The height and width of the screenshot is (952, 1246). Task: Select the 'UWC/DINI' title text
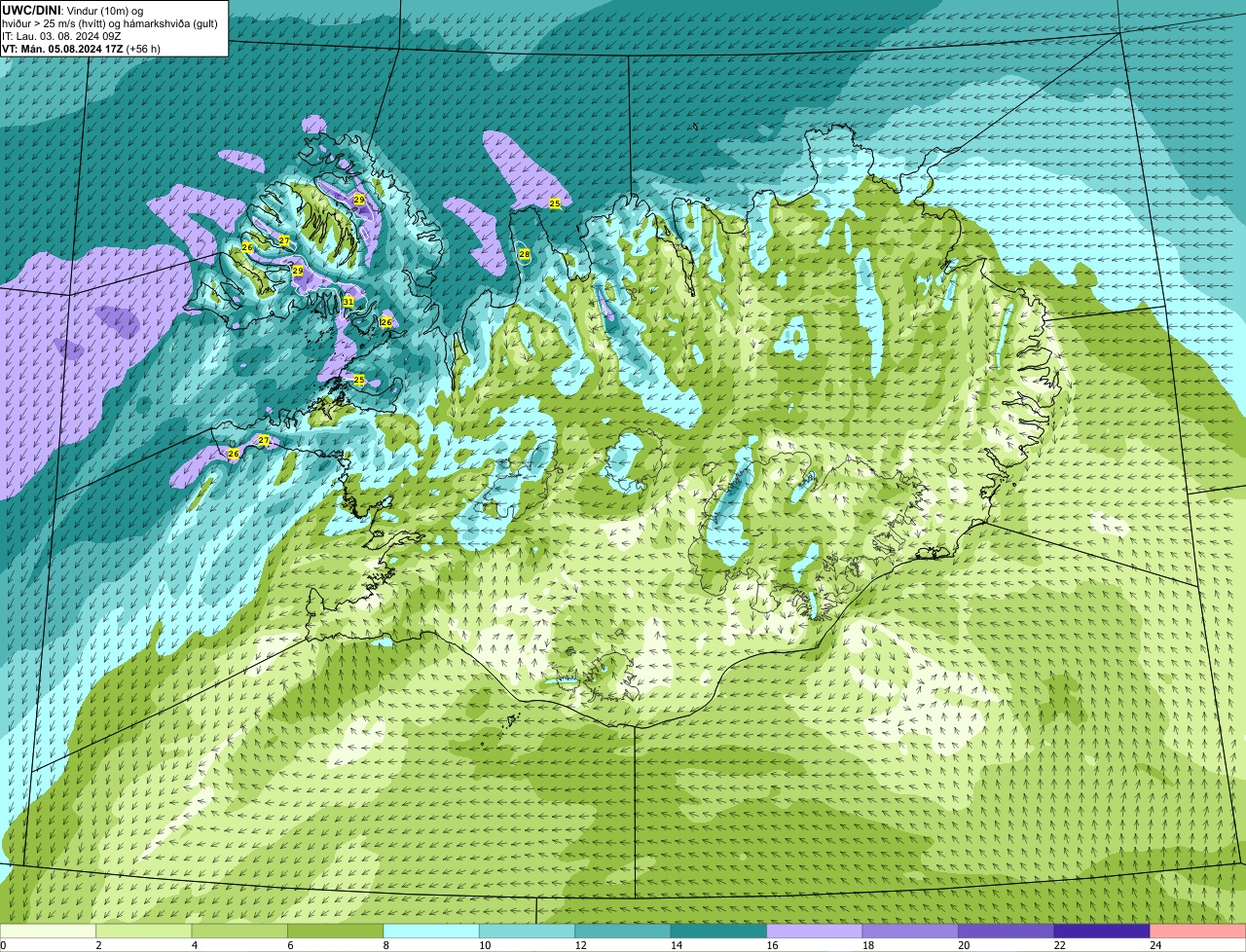tap(32, 10)
